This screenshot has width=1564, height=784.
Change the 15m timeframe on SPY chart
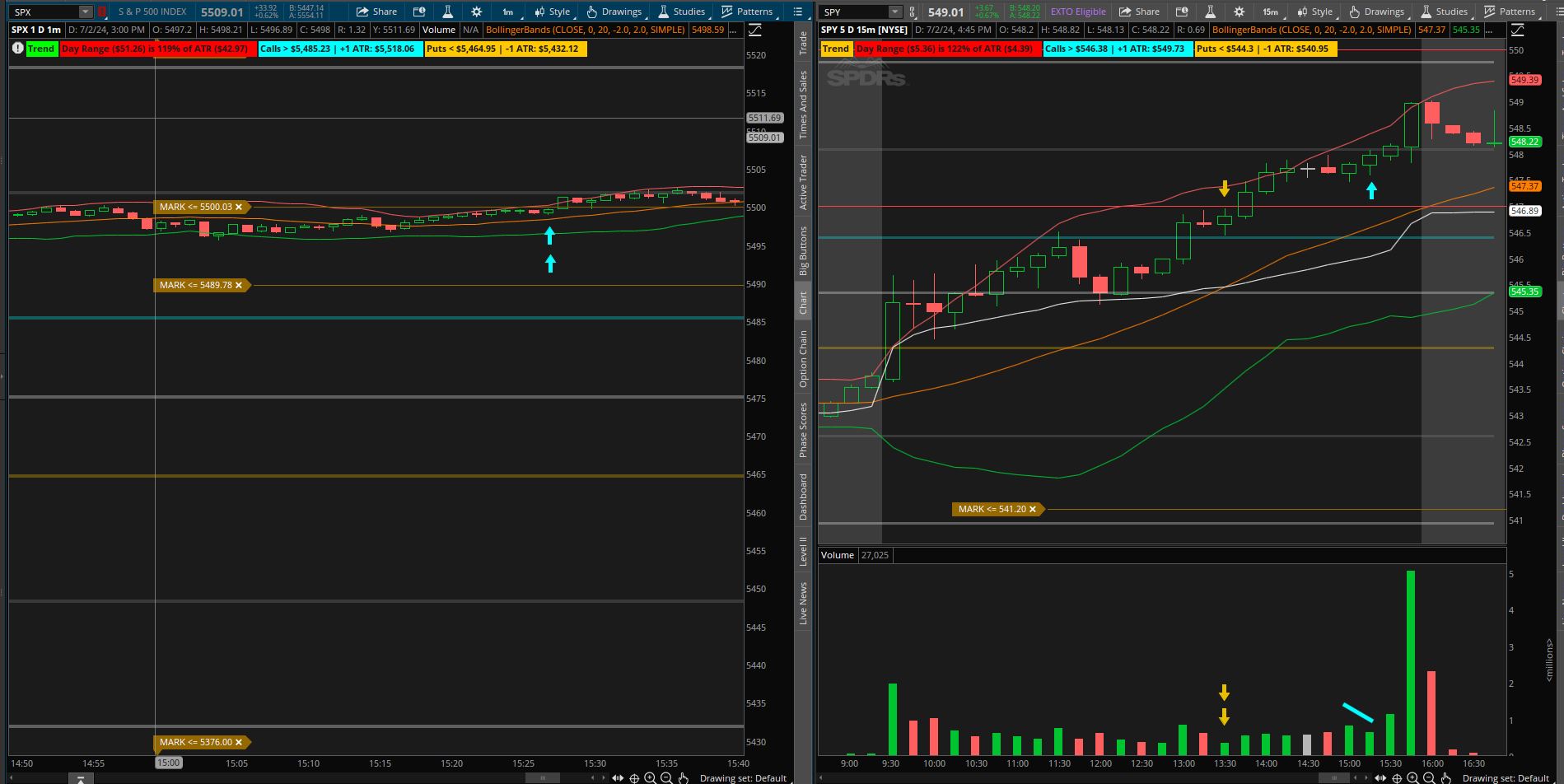pos(1271,12)
